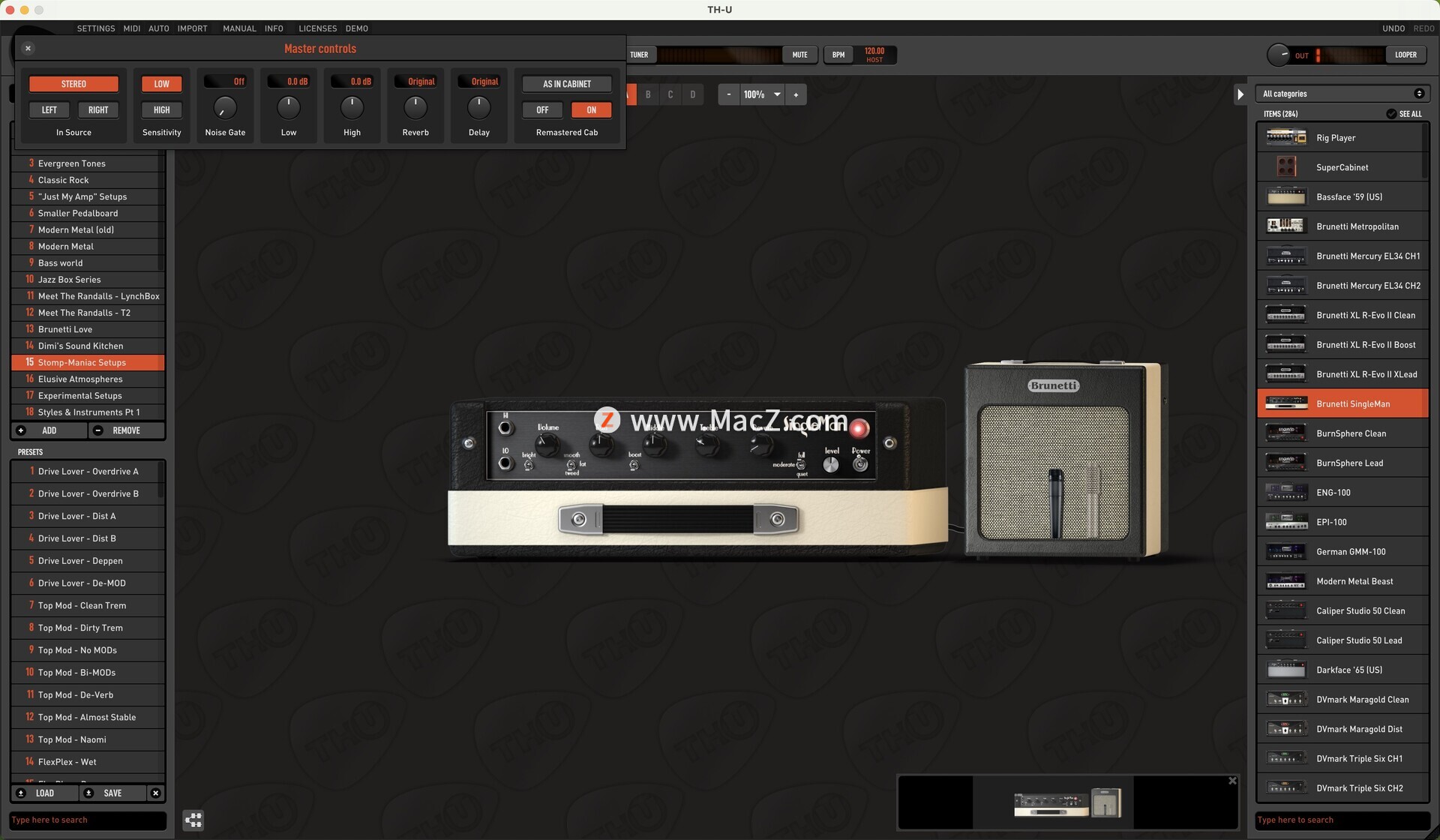This screenshot has height=840, width=1440.
Task: Click the UNDO button
Action: click(x=1393, y=28)
